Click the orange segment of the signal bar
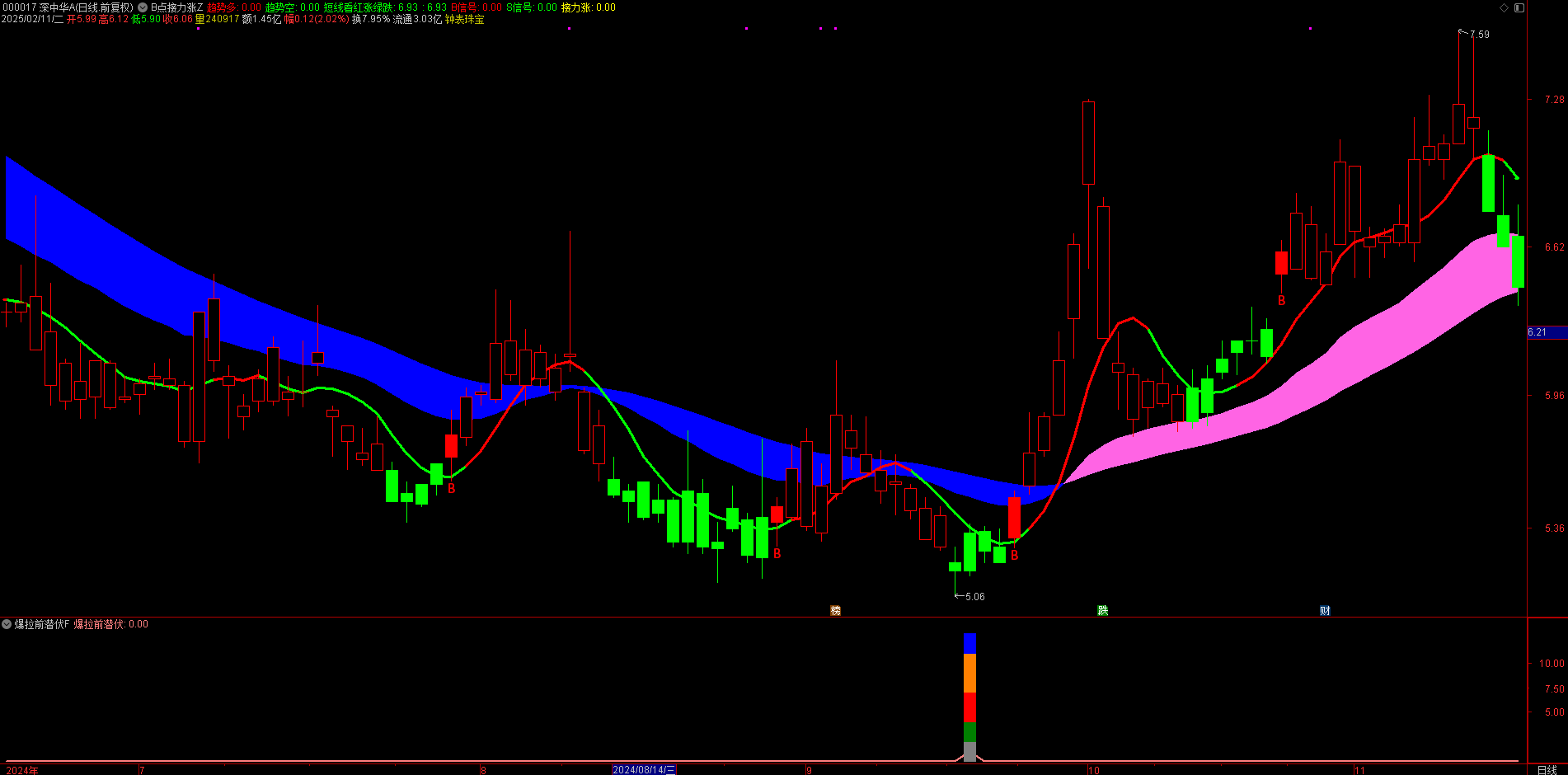Viewport: 1568px width, 775px height. click(x=969, y=673)
